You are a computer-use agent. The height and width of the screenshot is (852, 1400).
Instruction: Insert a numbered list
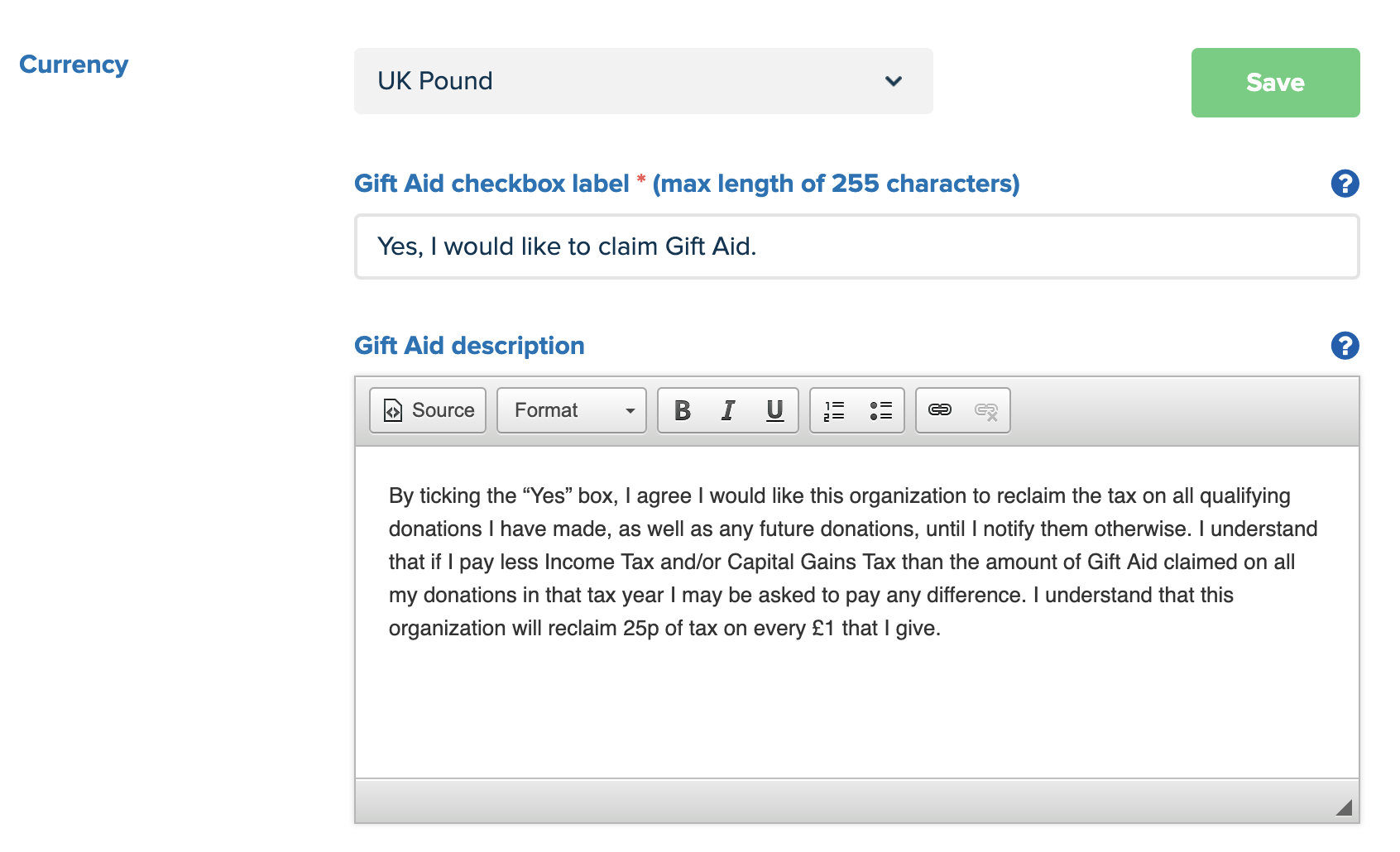[x=834, y=410]
